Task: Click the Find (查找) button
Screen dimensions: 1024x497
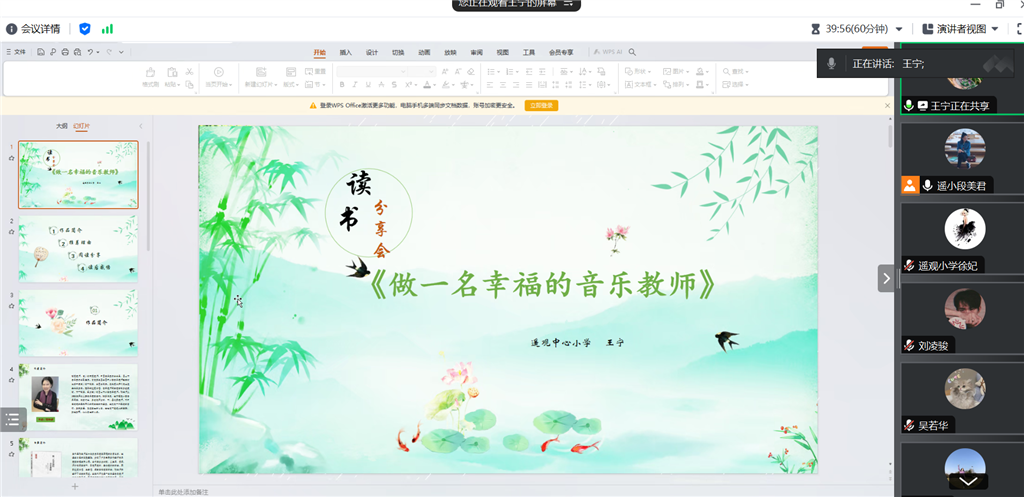Action: (735, 71)
